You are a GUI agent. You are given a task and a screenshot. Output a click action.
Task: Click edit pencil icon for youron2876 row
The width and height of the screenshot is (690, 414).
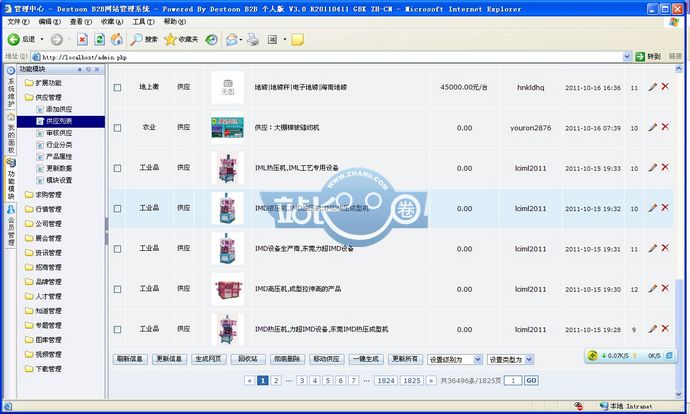(x=652, y=127)
